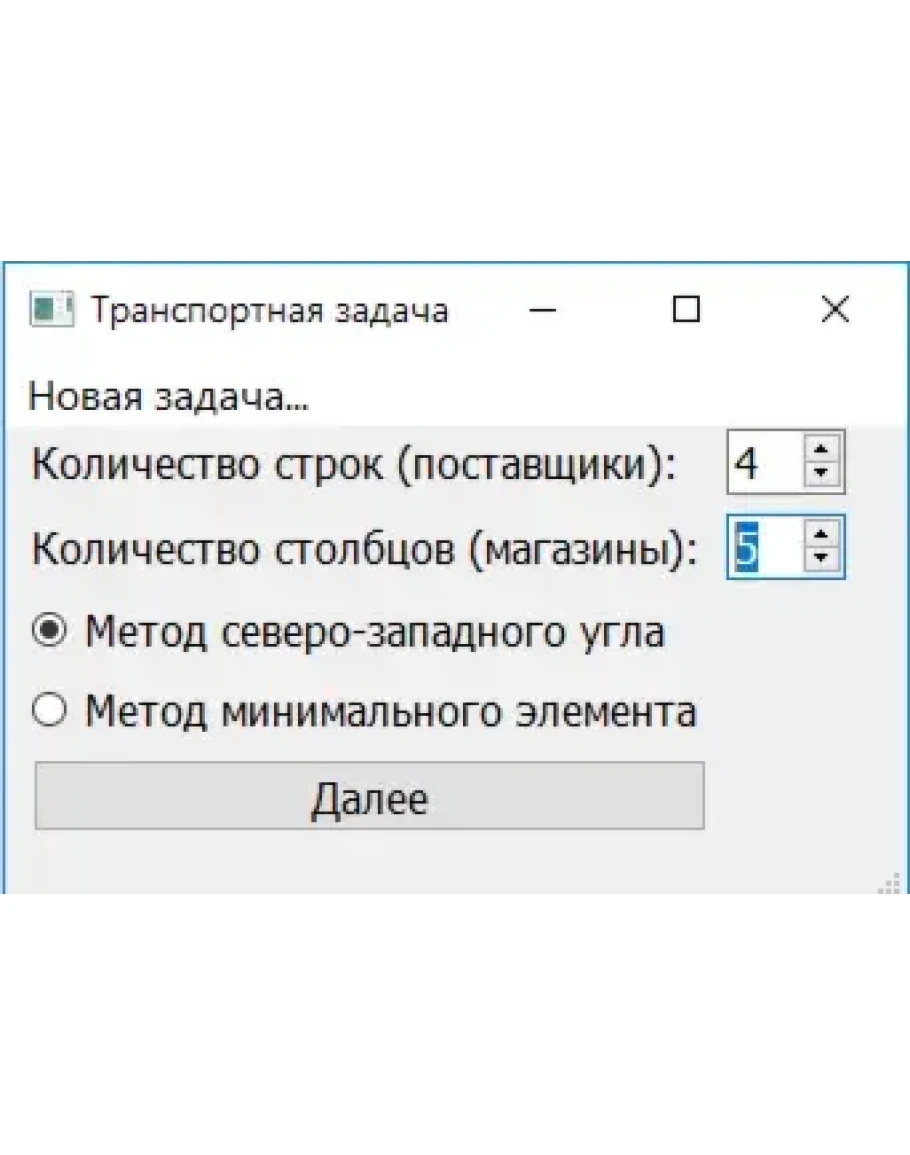The image size is (910, 1155).
Task: Maximize the Транспортная задача window
Action: point(686,310)
